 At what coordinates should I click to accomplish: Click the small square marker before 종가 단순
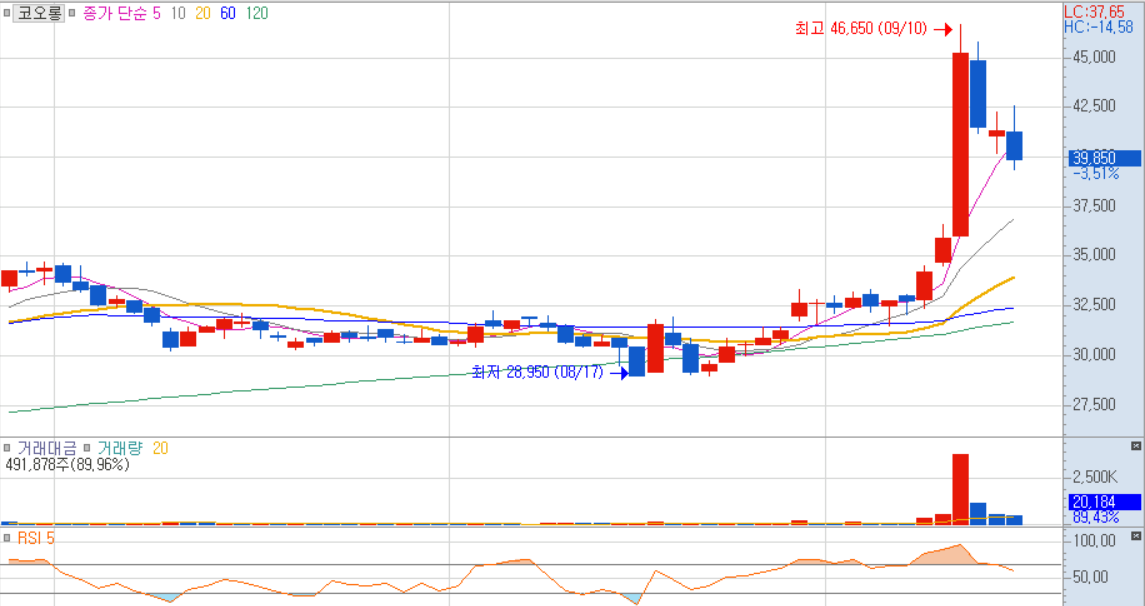point(73,13)
